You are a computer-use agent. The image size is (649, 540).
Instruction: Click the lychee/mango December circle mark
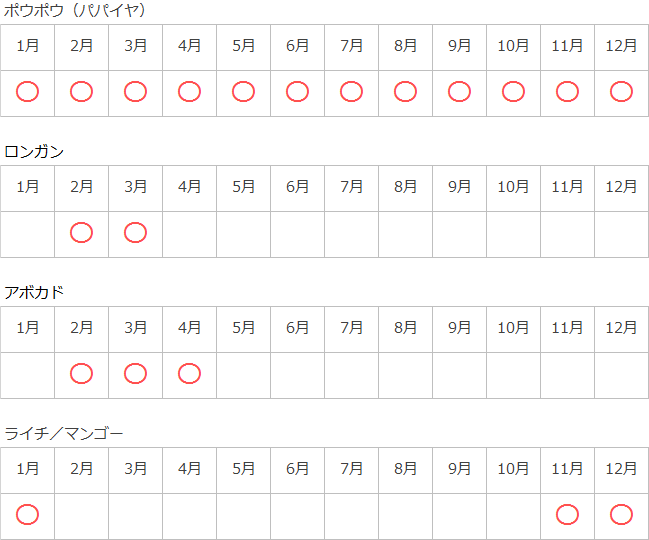(x=621, y=514)
